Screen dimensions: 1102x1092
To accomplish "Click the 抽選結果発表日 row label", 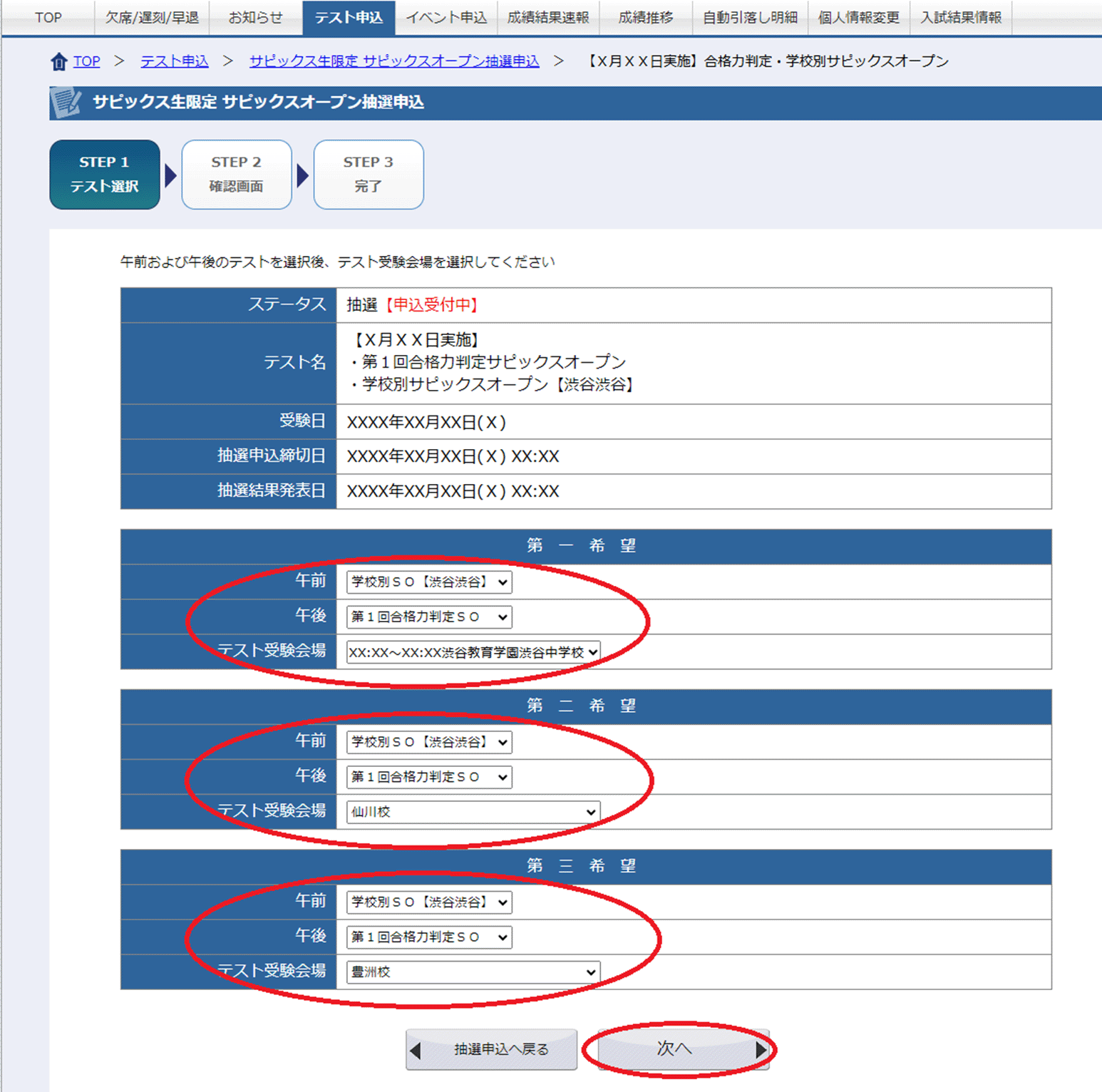I will coord(272,491).
